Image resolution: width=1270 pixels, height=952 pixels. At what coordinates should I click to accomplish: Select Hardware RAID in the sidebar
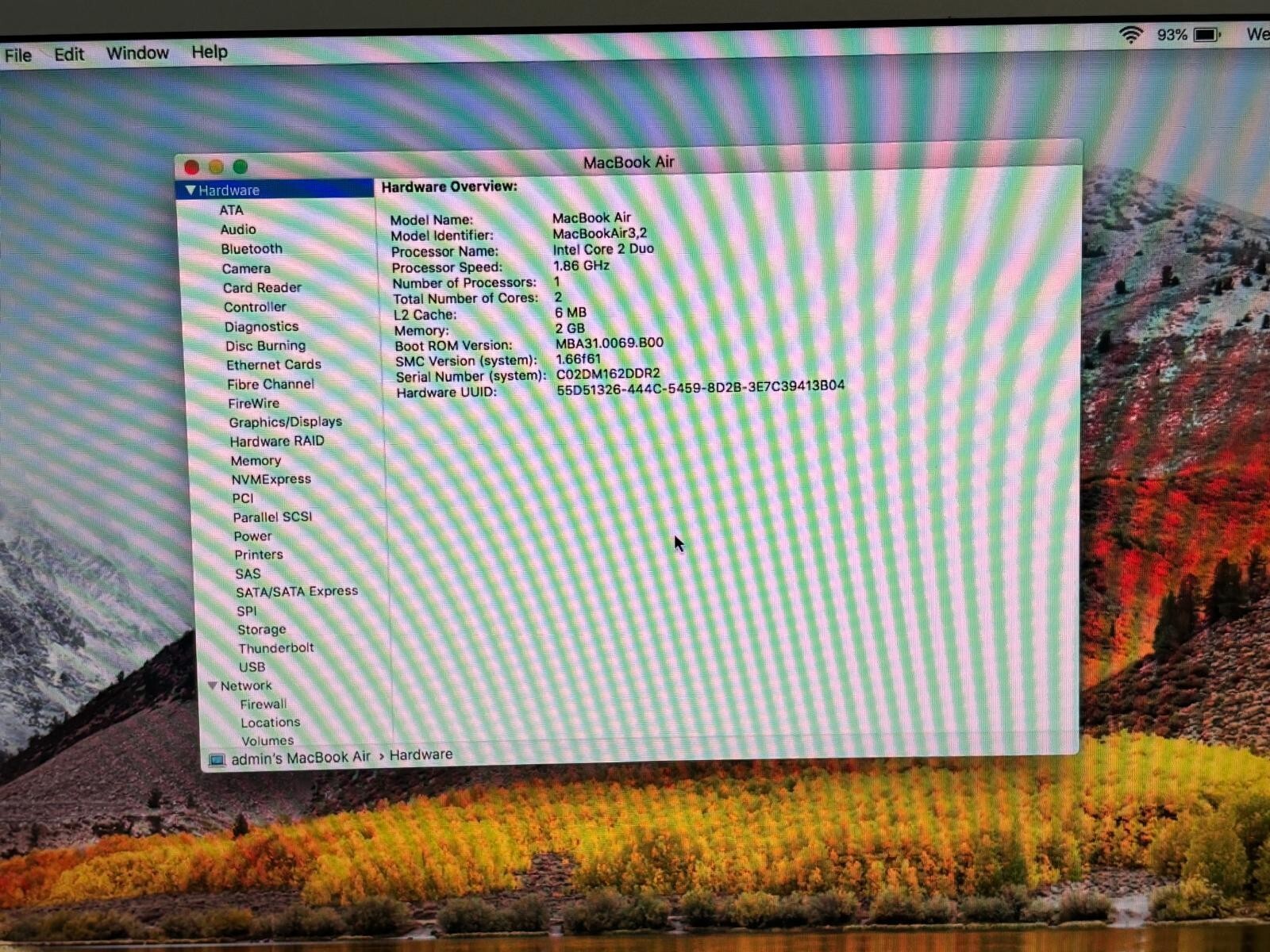(x=277, y=441)
